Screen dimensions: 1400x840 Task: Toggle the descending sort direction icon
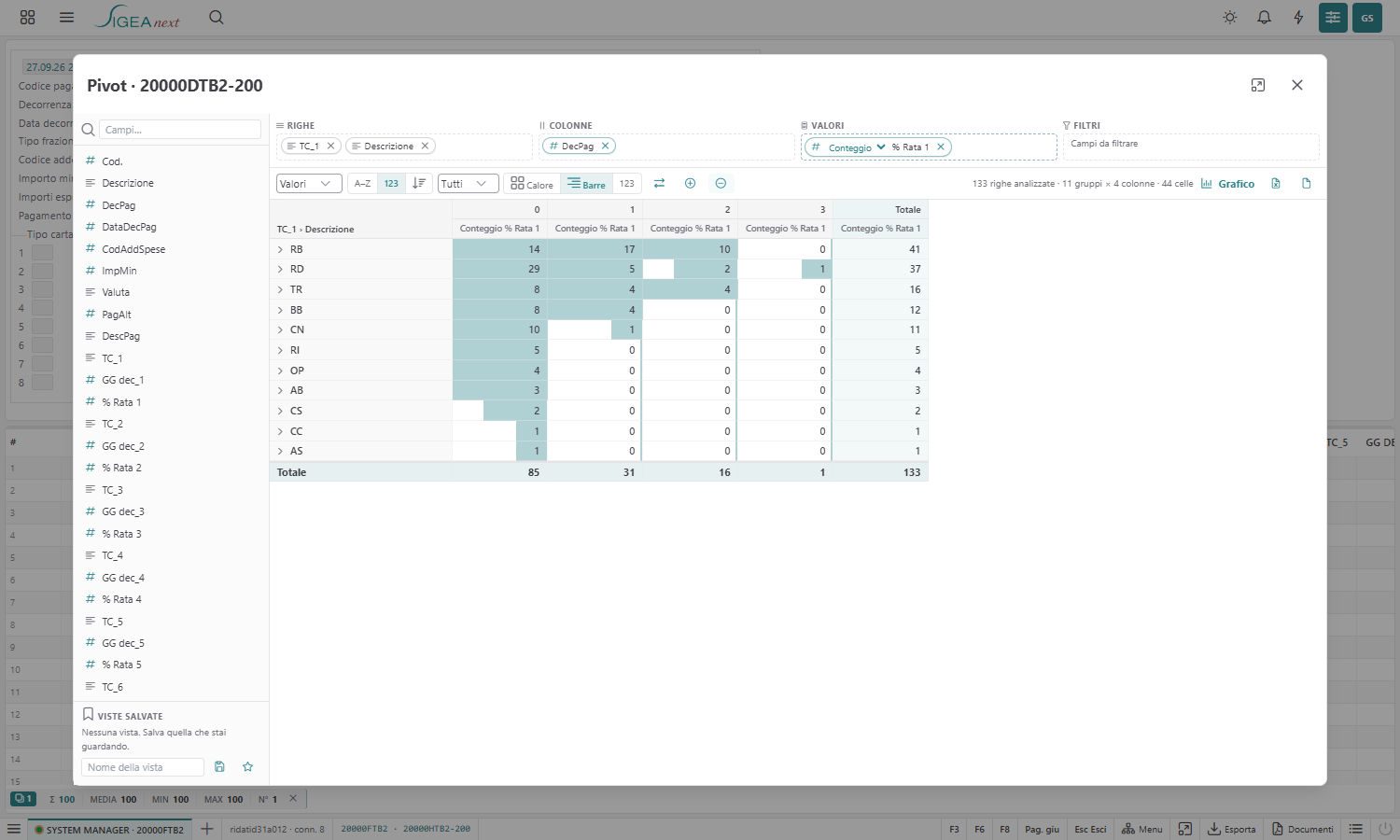coord(419,184)
